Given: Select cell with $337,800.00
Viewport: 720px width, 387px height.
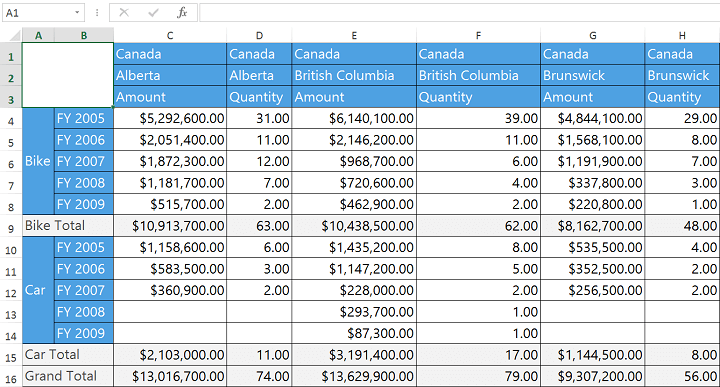Looking at the screenshot, I should coord(592,183).
